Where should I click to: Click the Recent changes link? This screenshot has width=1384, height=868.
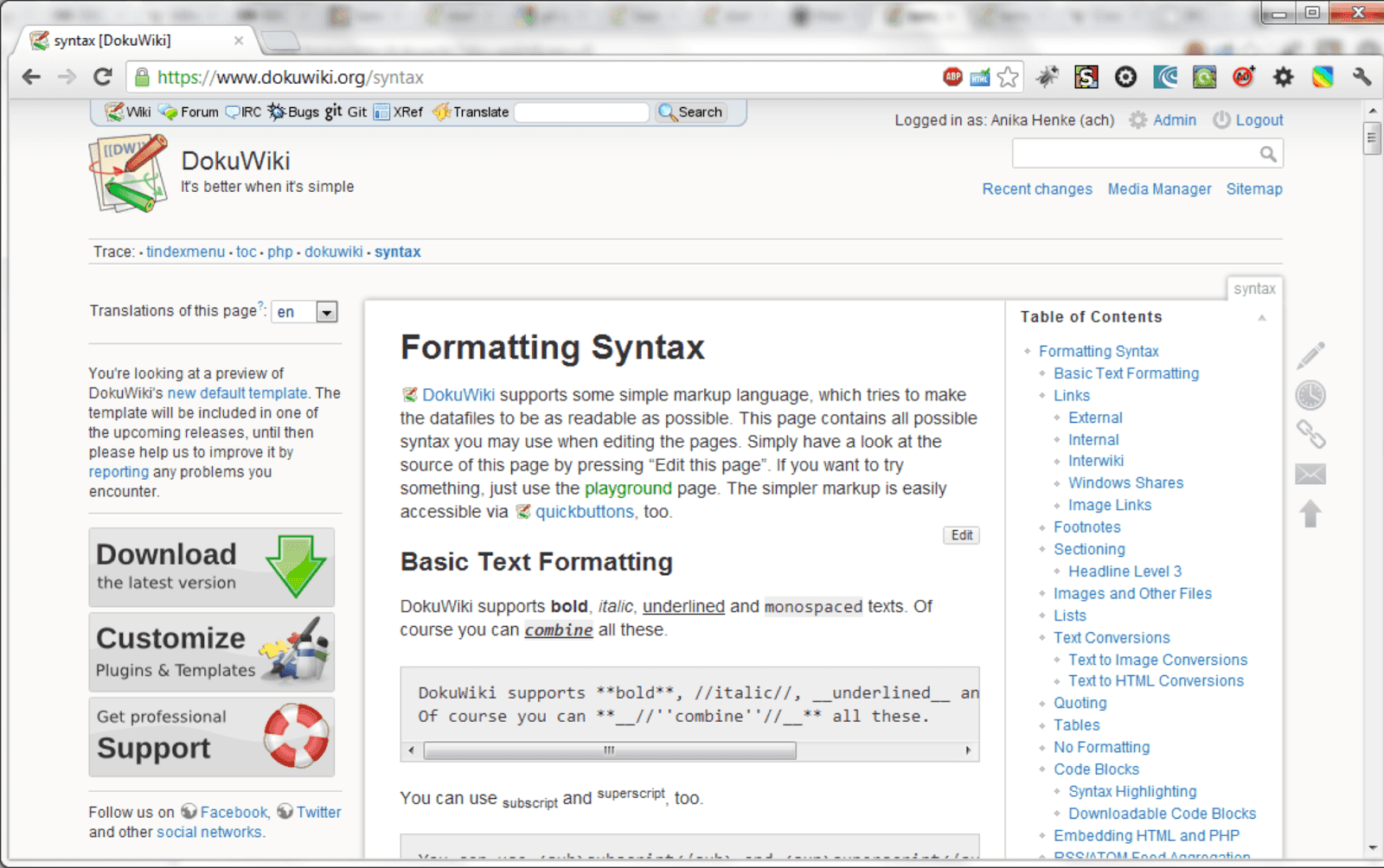point(1036,188)
